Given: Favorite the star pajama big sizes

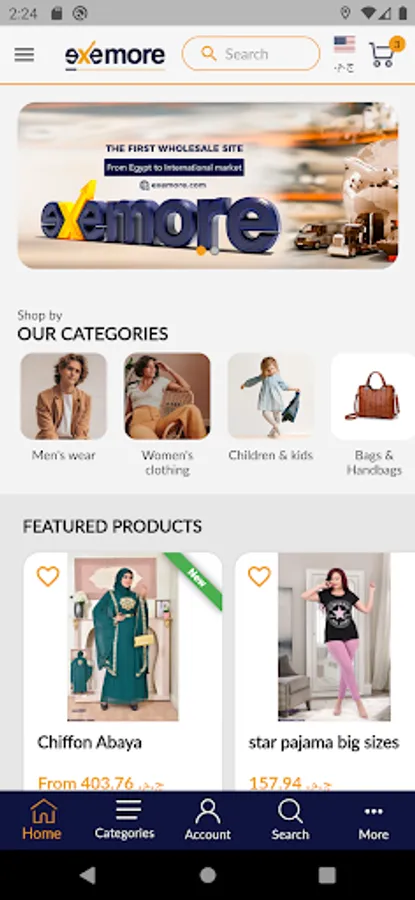Looking at the screenshot, I should tap(259, 576).
